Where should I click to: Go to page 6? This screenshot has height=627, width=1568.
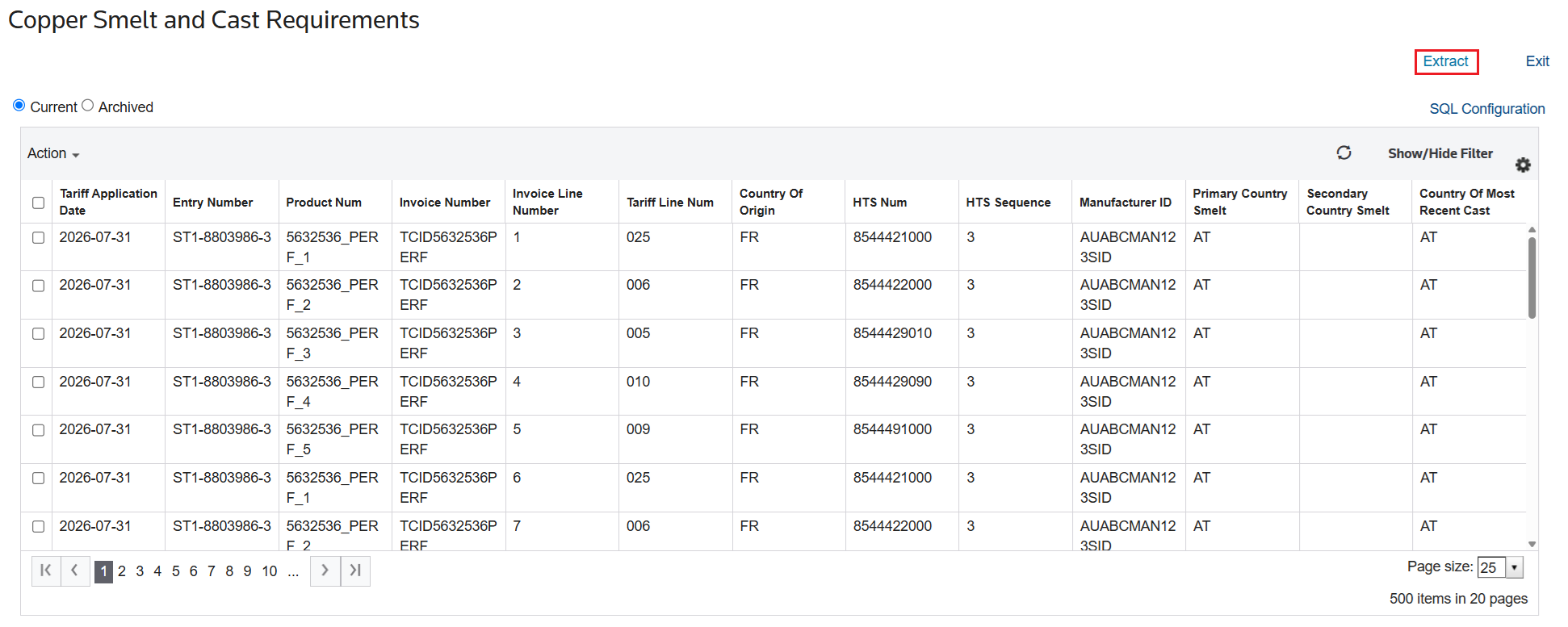click(x=193, y=571)
